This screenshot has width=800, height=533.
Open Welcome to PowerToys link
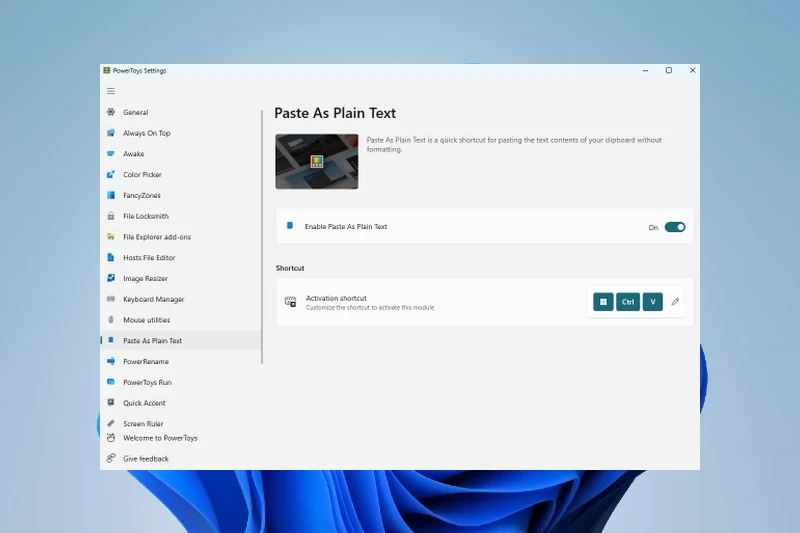(x=181, y=438)
